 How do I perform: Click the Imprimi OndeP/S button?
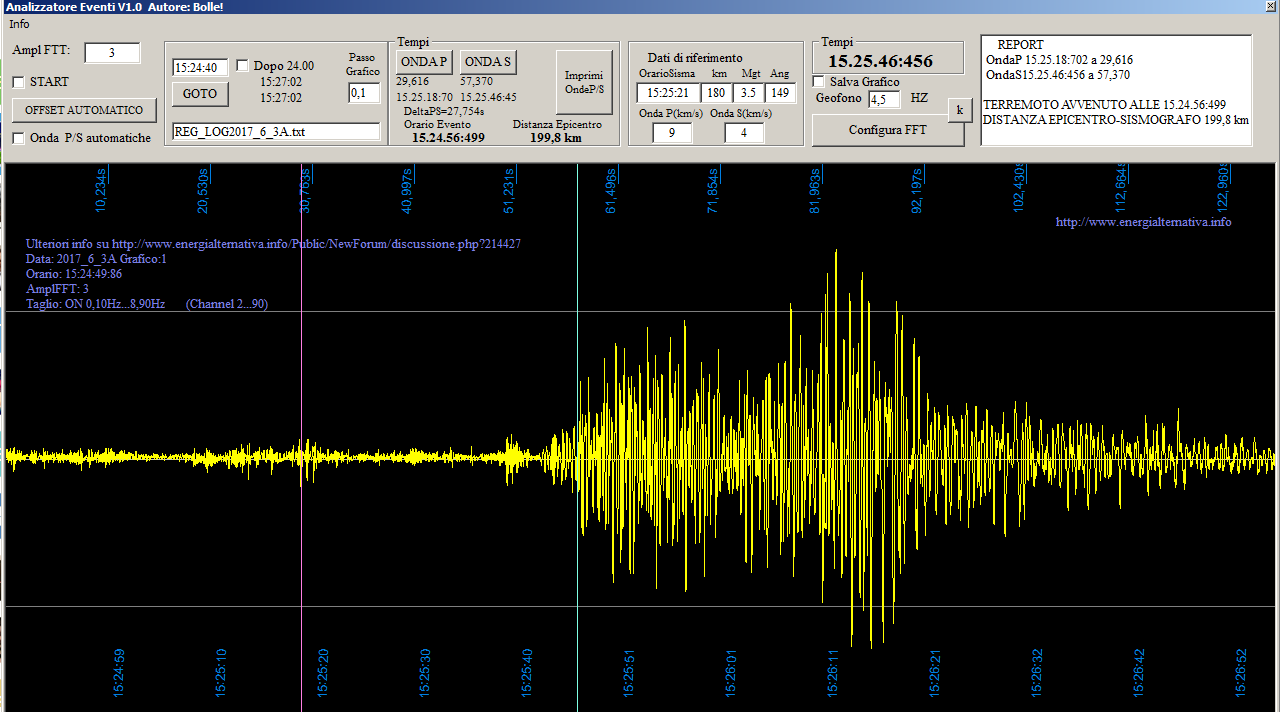click(x=584, y=82)
